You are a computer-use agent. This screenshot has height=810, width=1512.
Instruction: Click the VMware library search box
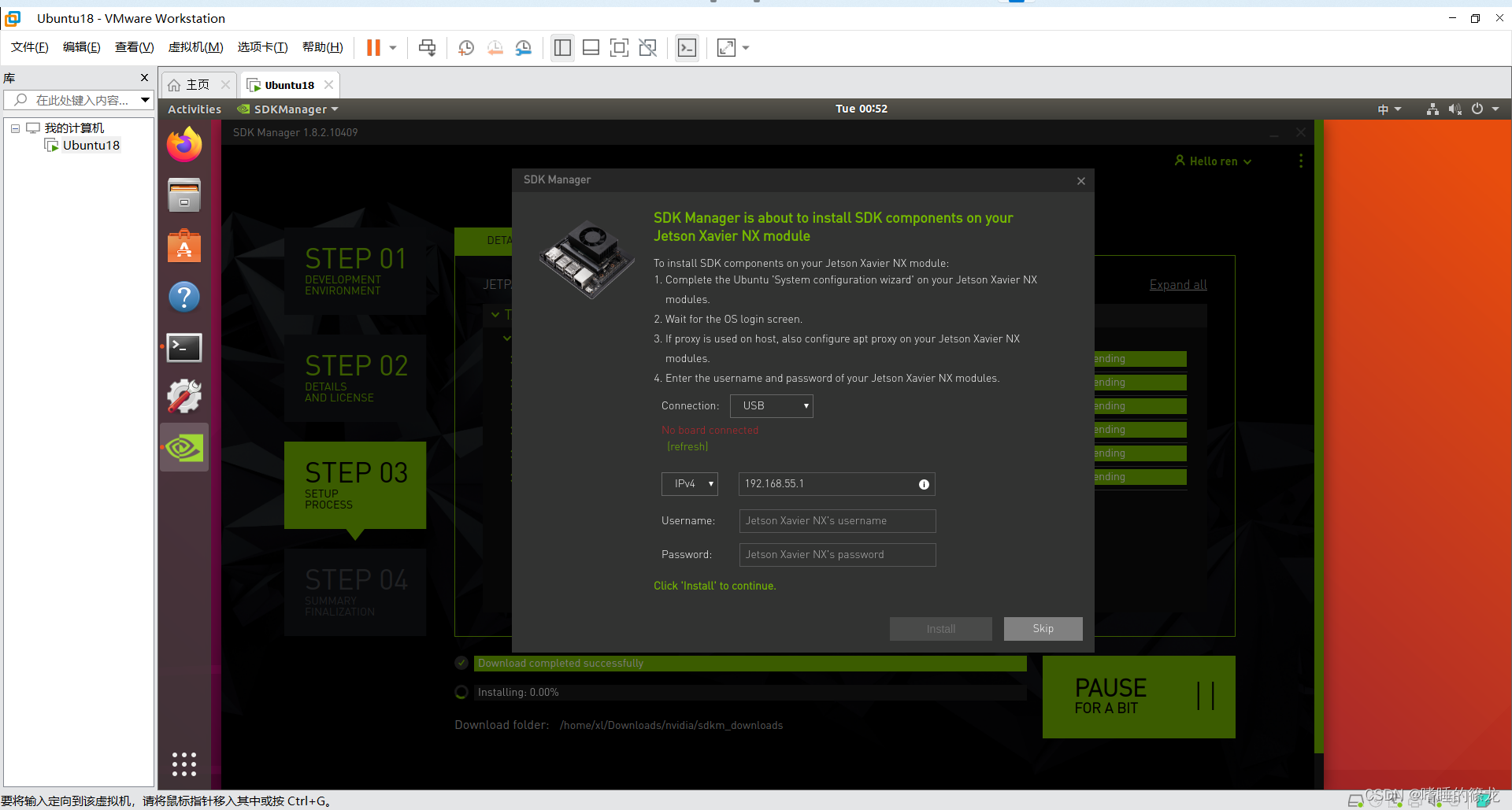(77, 100)
